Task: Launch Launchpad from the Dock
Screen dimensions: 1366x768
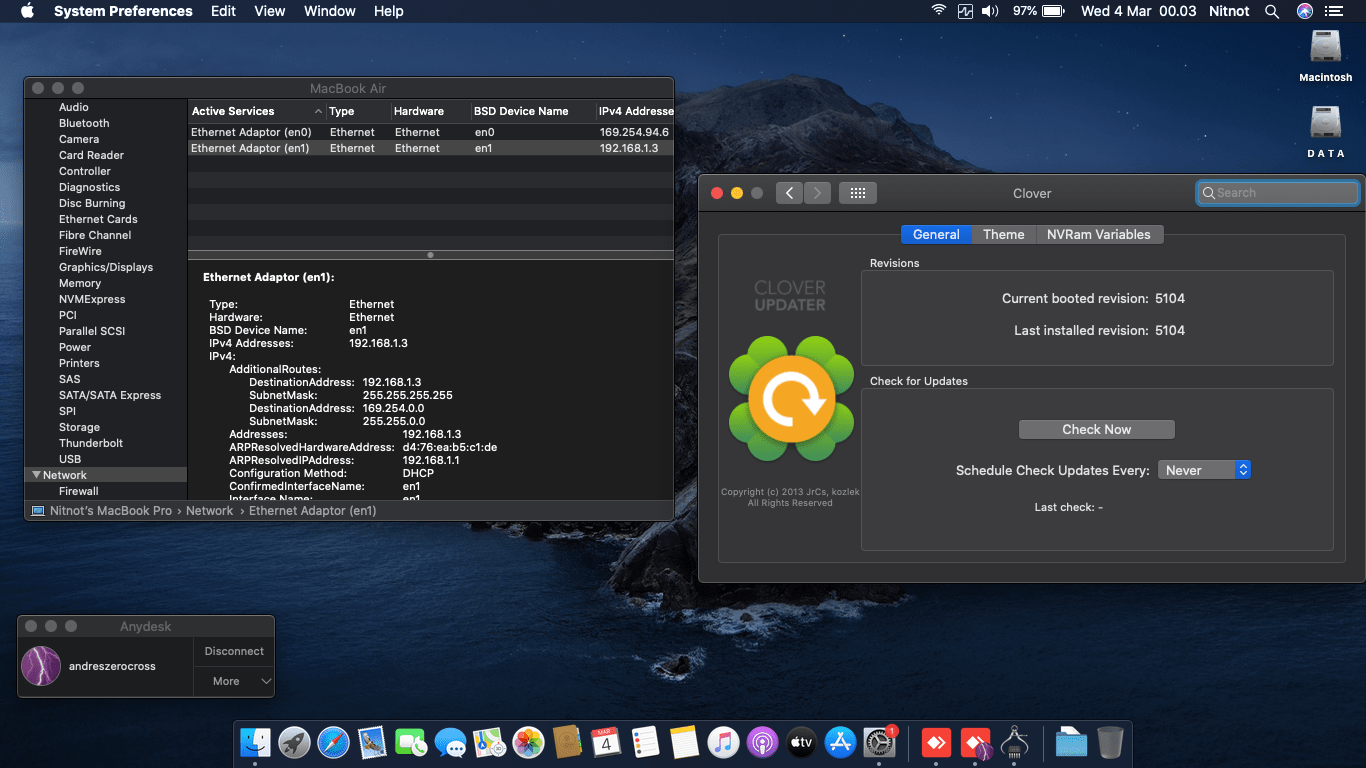Action: pyautogui.click(x=294, y=742)
